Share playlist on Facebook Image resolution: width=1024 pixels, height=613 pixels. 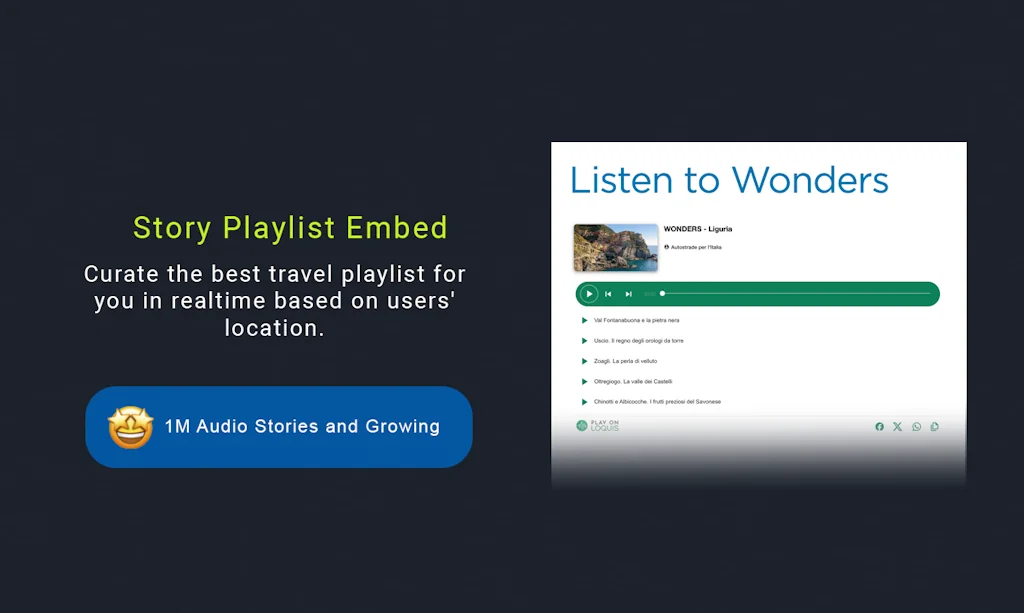click(x=880, y=427)
